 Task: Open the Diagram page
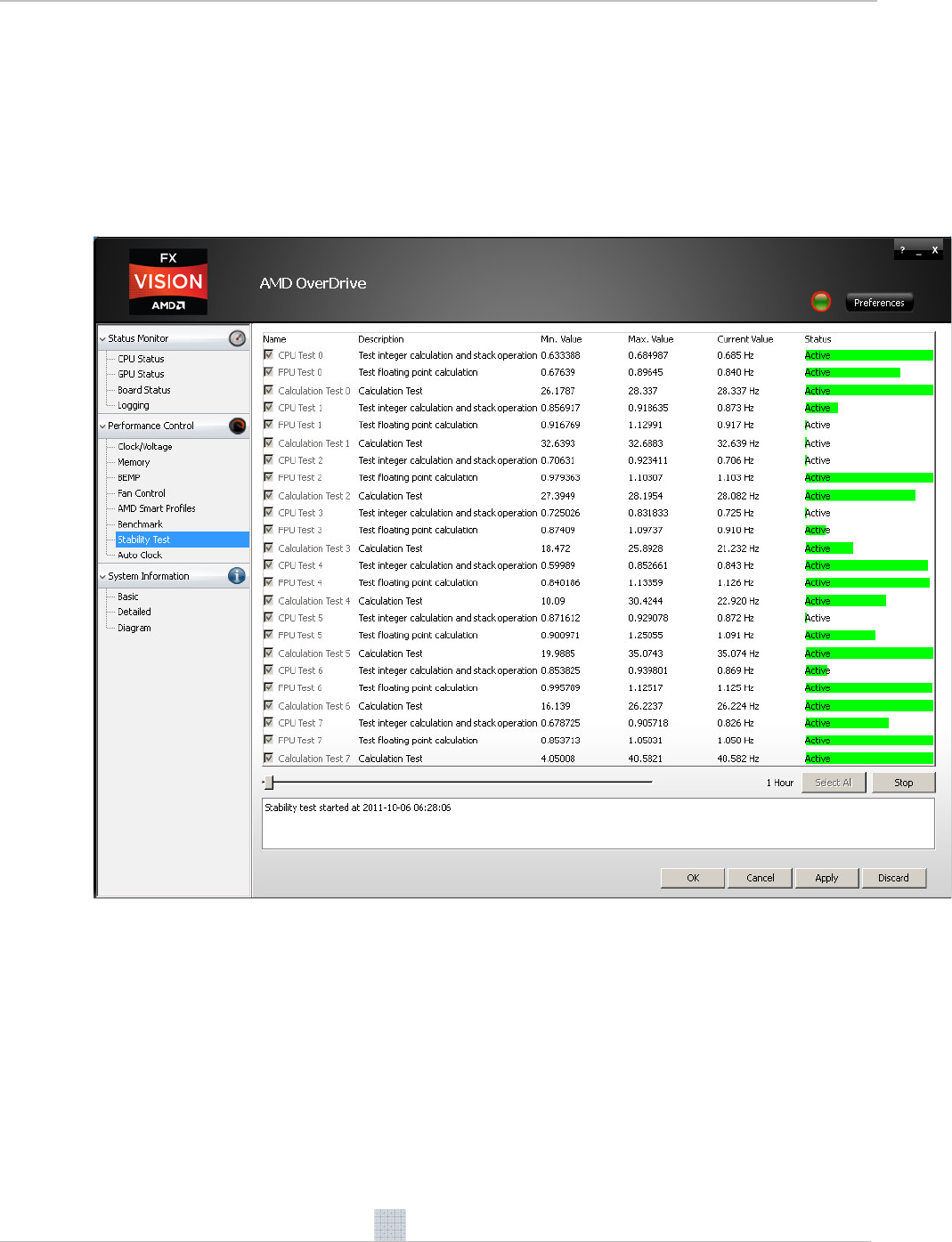[134, 628]
